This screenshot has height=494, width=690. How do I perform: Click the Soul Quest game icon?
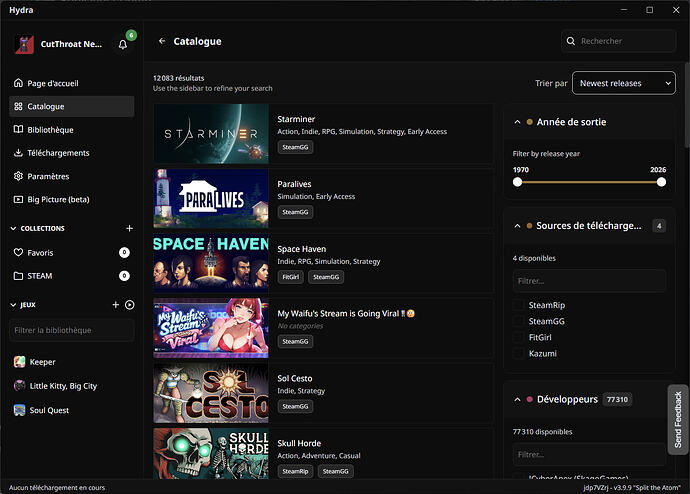pos(19,410)
